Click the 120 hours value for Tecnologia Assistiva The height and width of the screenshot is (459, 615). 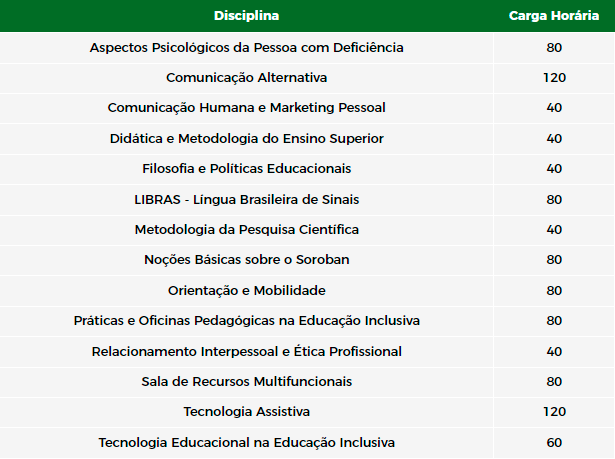point(554,412)
